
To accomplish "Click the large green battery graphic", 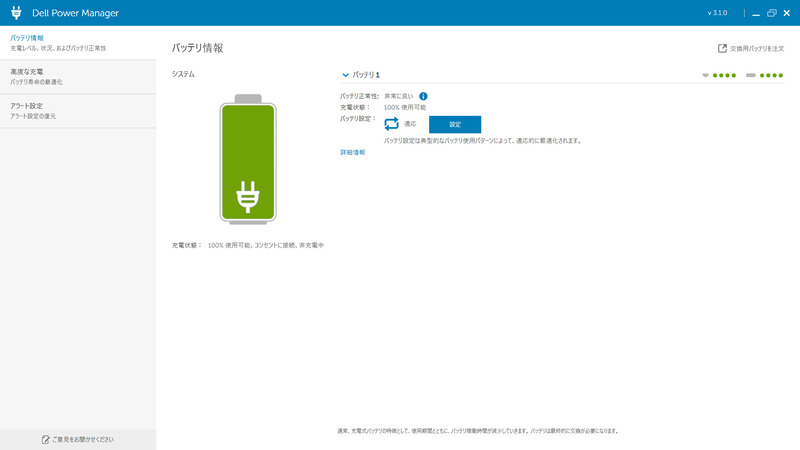I will pyautogui.click(x=248, y=160).
